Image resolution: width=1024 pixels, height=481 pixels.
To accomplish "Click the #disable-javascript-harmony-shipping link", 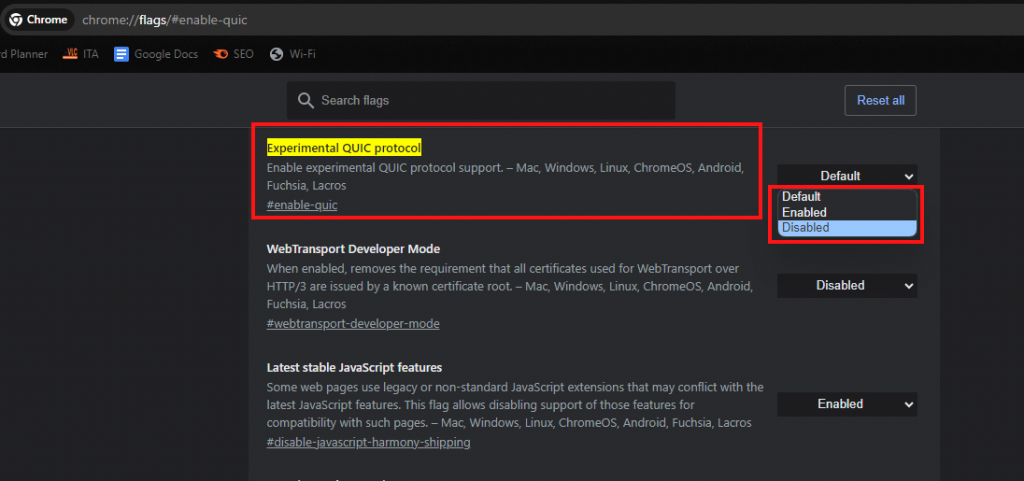I will click(368, 442).
